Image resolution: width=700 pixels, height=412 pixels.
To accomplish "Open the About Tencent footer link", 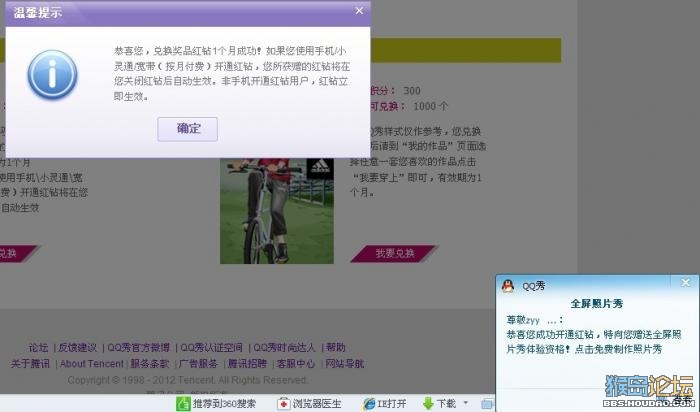I will [92, 364].
